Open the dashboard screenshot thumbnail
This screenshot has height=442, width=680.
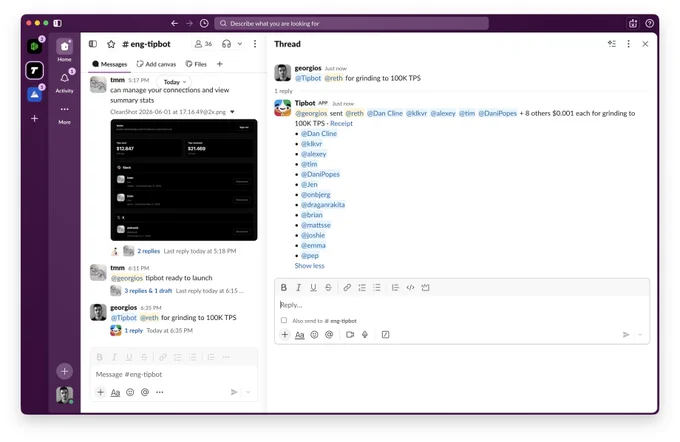184,180
